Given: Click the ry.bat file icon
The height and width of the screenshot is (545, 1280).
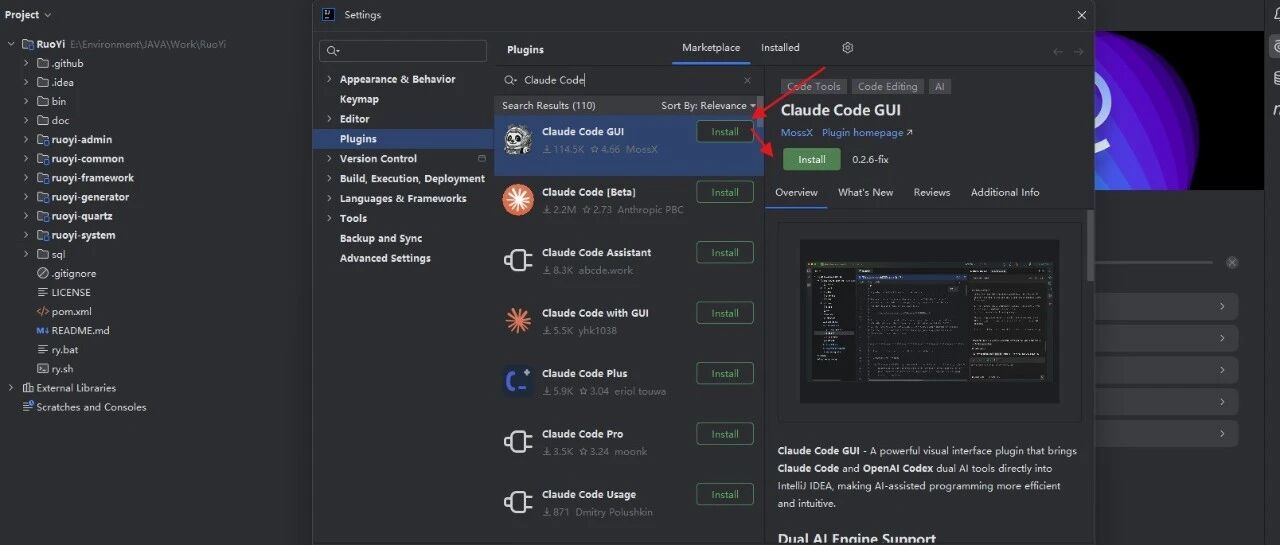Looking at the screenshot, I should (x=43, y=350).
